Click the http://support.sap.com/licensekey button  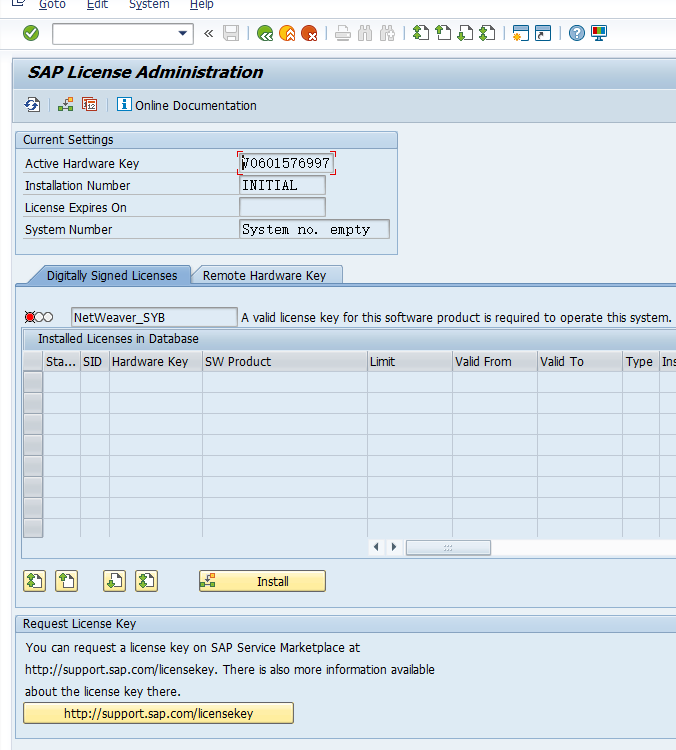click(x=158, y=713)
